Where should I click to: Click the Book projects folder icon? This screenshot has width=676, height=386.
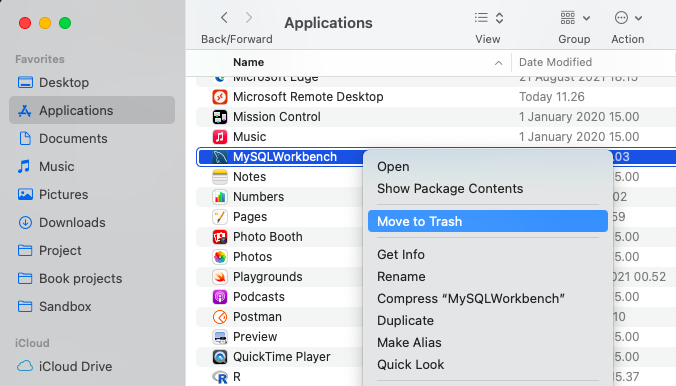25,278
